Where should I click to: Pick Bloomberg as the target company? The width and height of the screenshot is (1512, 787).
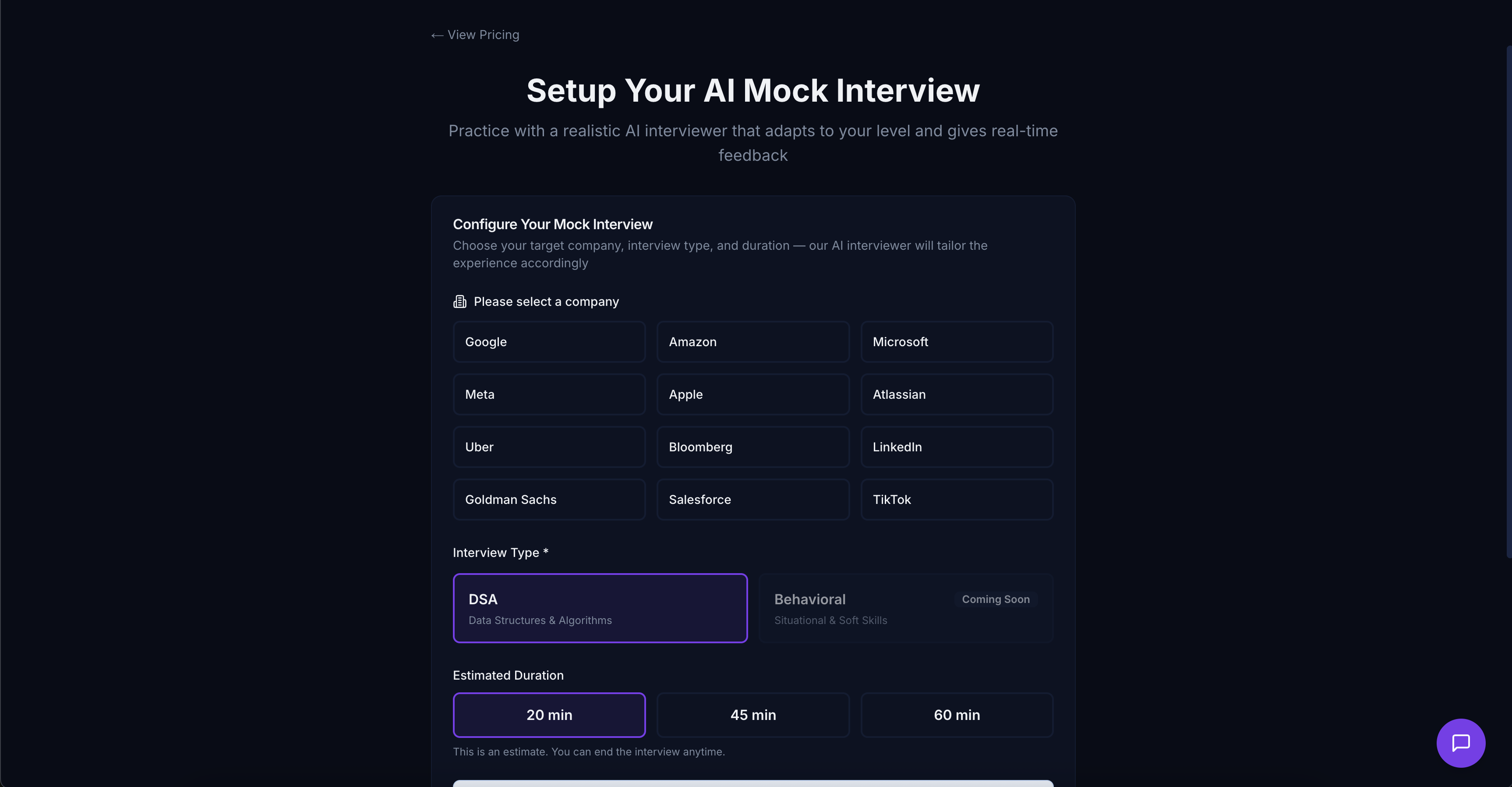(752, 447)
